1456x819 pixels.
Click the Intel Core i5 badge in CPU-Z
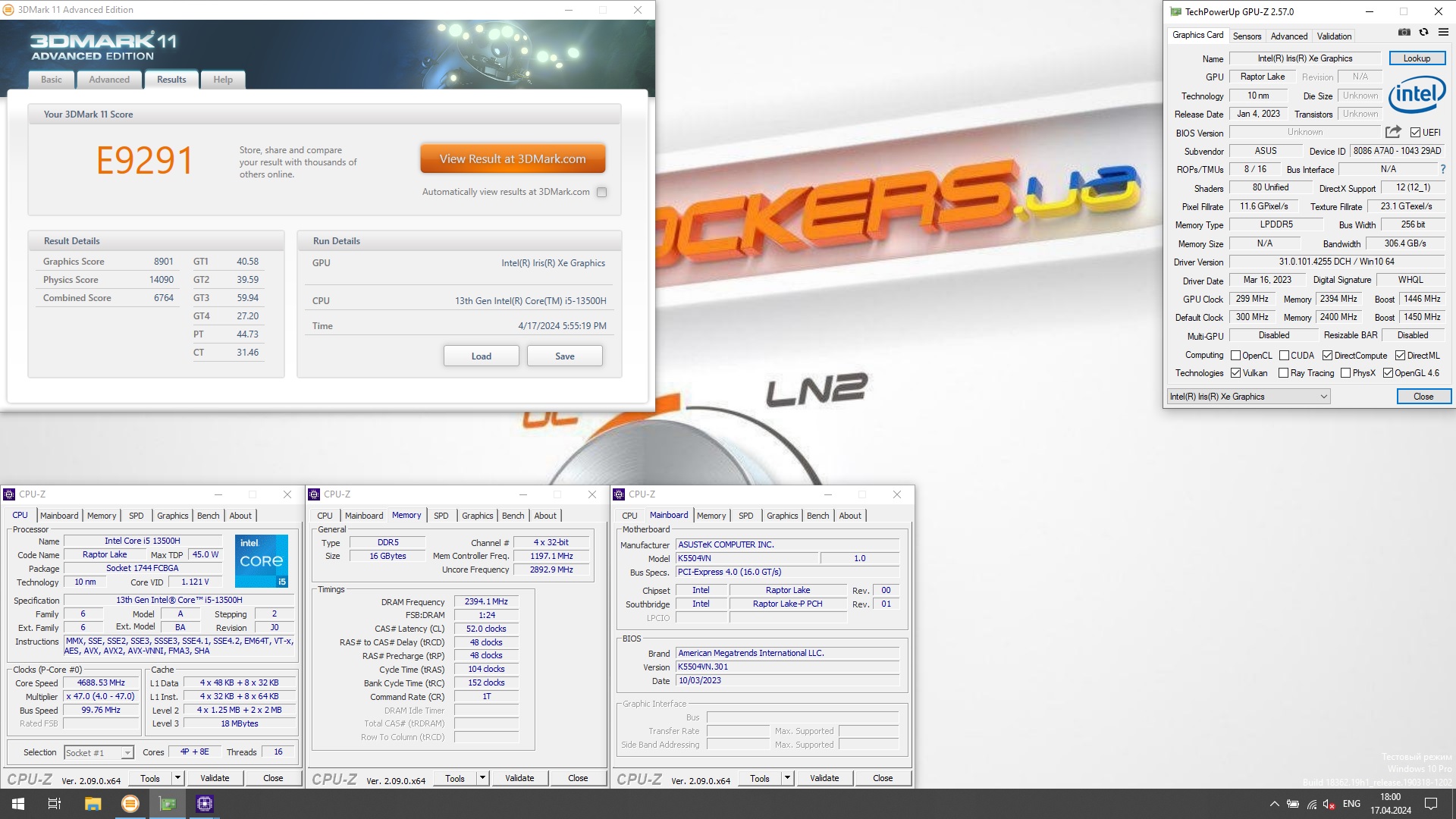(x=262, y=561)
